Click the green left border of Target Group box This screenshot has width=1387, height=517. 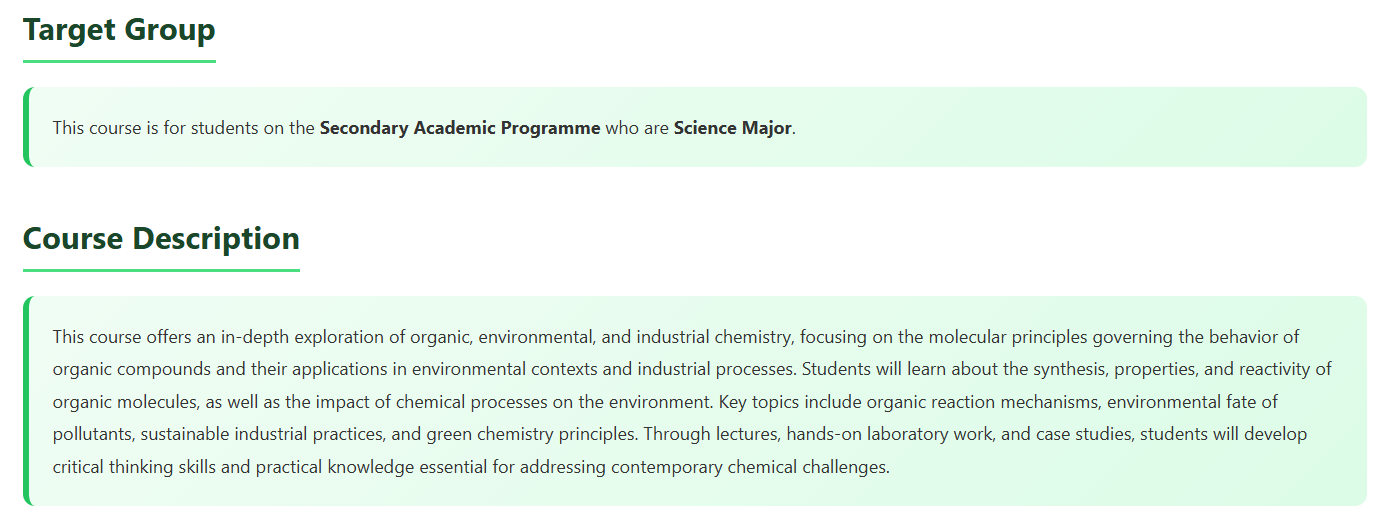pyautogui.click(x=26, y=127)
